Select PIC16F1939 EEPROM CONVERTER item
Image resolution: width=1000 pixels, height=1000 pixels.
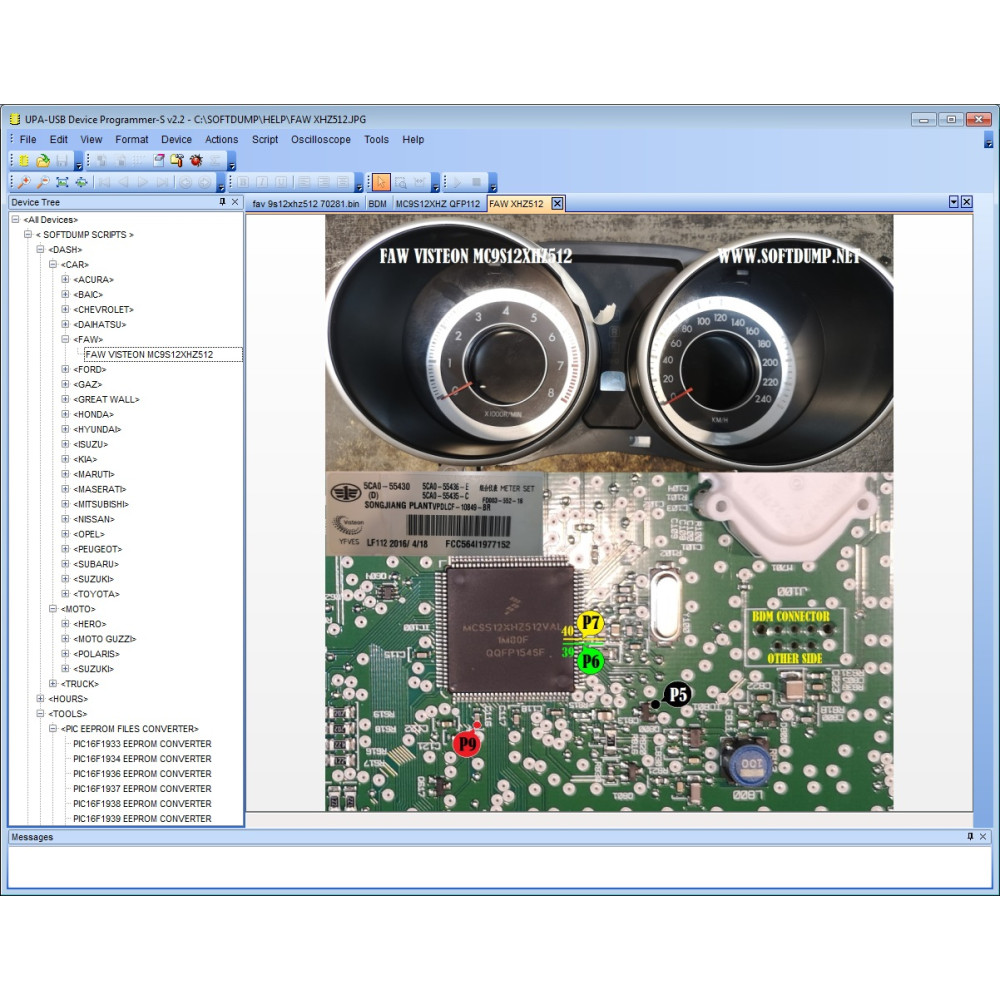pyautogui.click(x=142, y=818)
